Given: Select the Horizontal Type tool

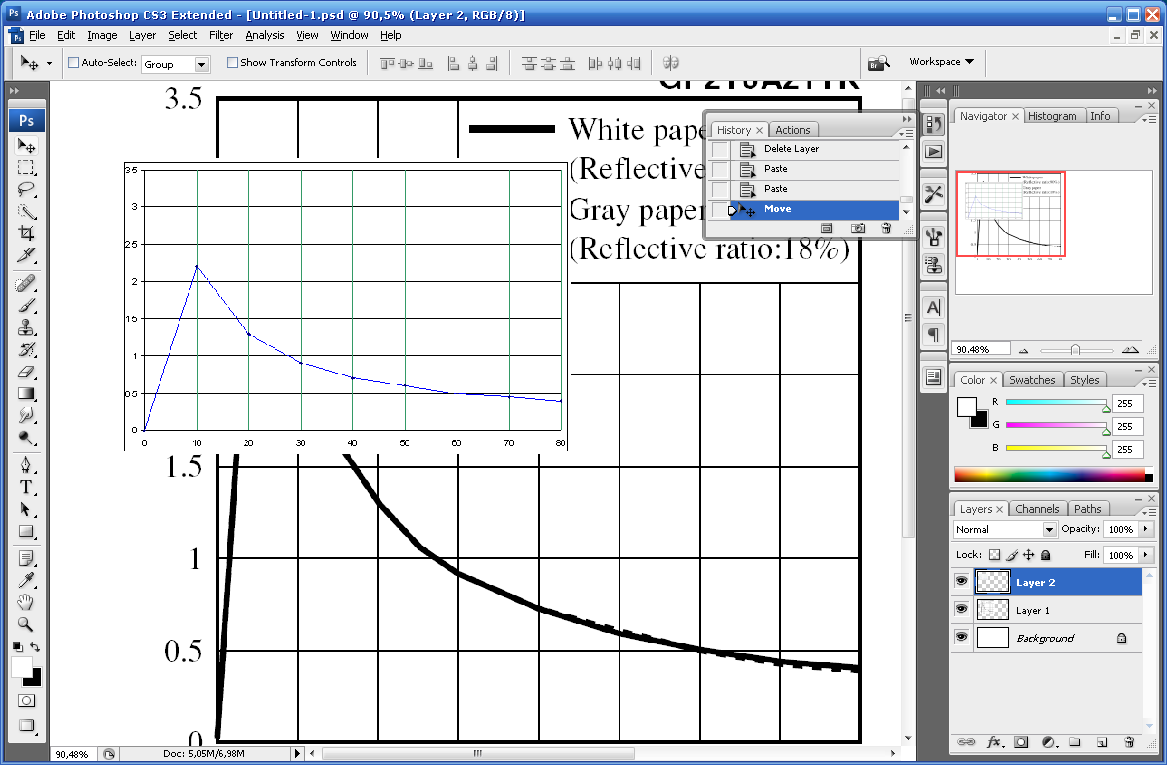Looking at the screenshot, I should click(x=27, y=487).
